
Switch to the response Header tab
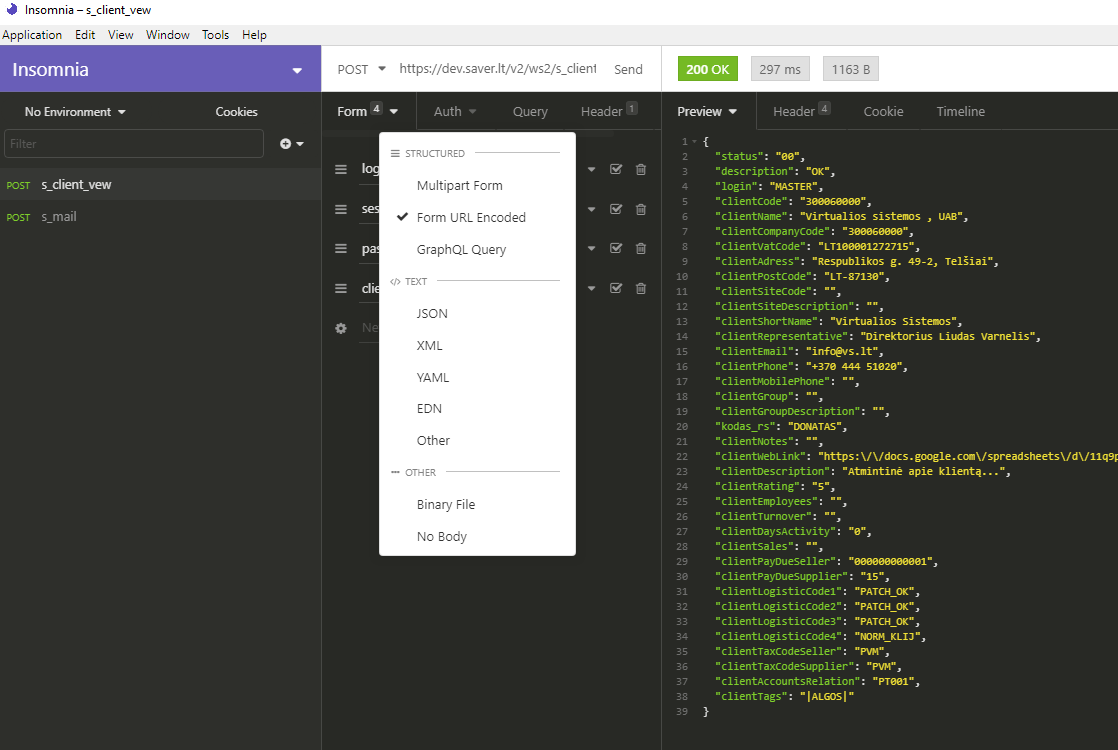pos(801,111)
